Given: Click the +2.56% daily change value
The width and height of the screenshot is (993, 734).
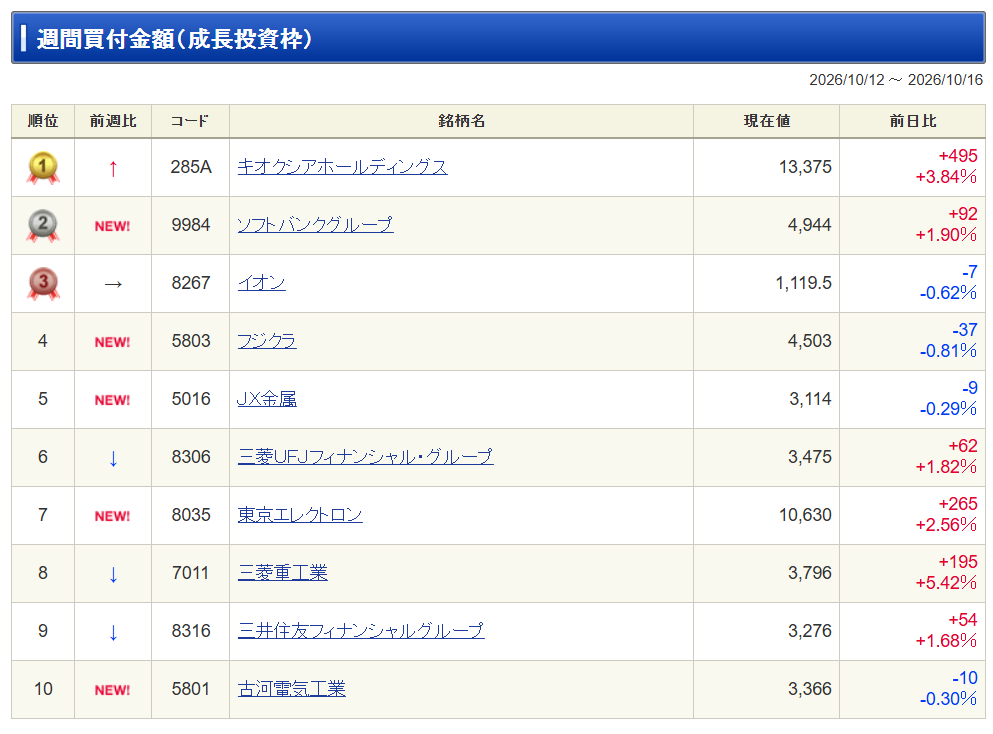Looking at the screenshot, I should [946, 525].
